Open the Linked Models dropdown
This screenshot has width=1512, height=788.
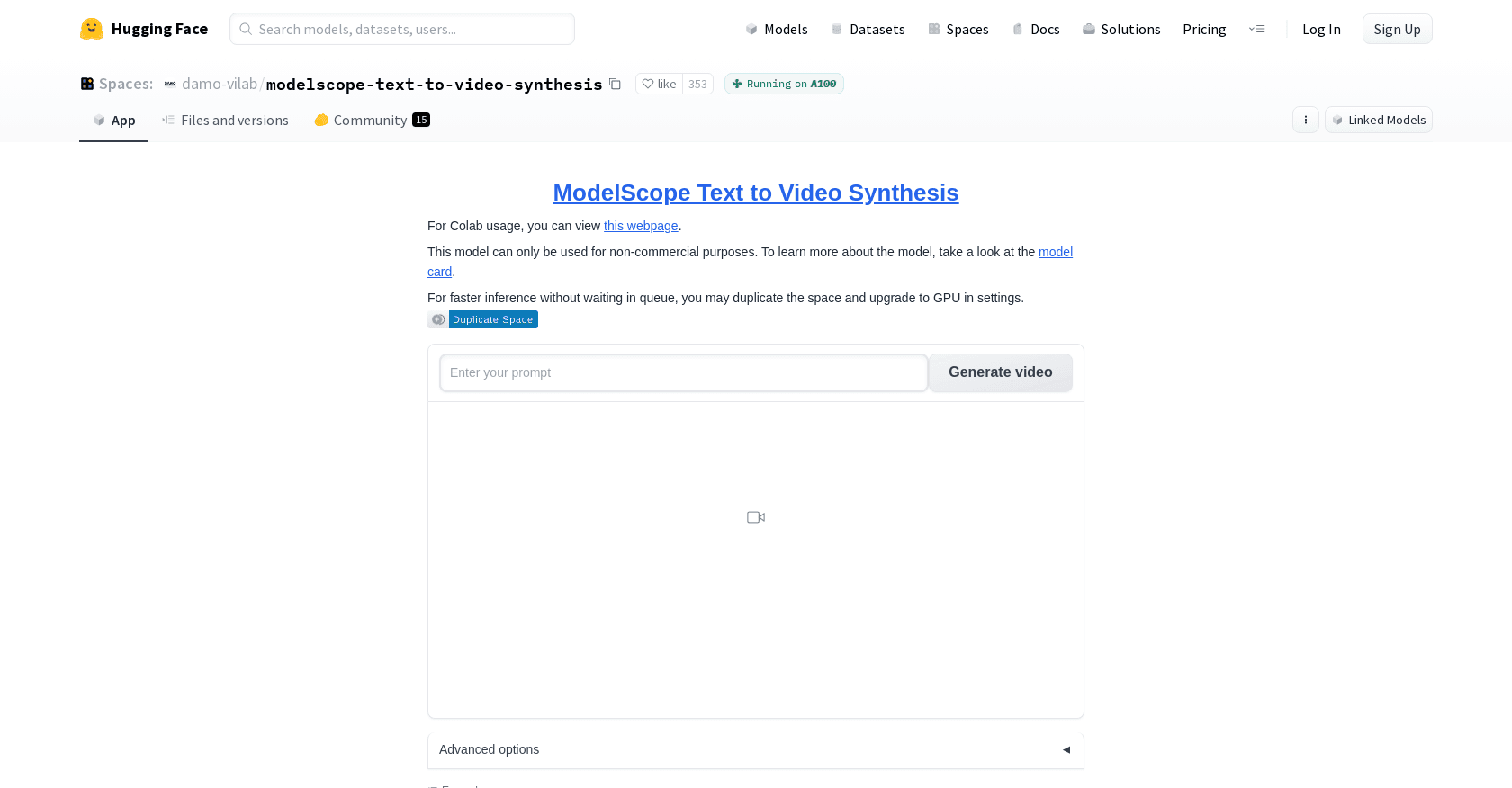(1378, 120)
